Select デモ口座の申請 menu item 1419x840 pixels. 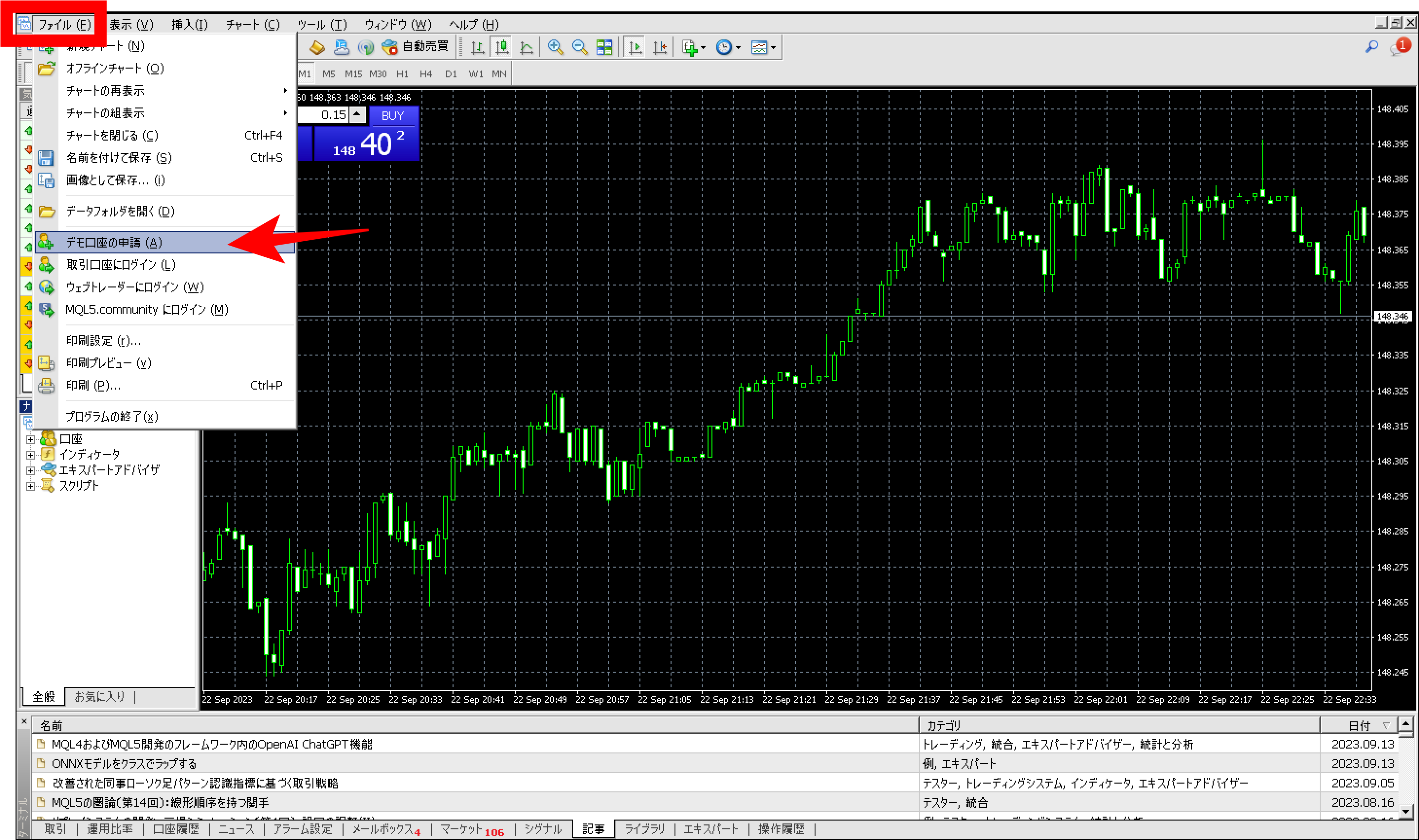114,242
